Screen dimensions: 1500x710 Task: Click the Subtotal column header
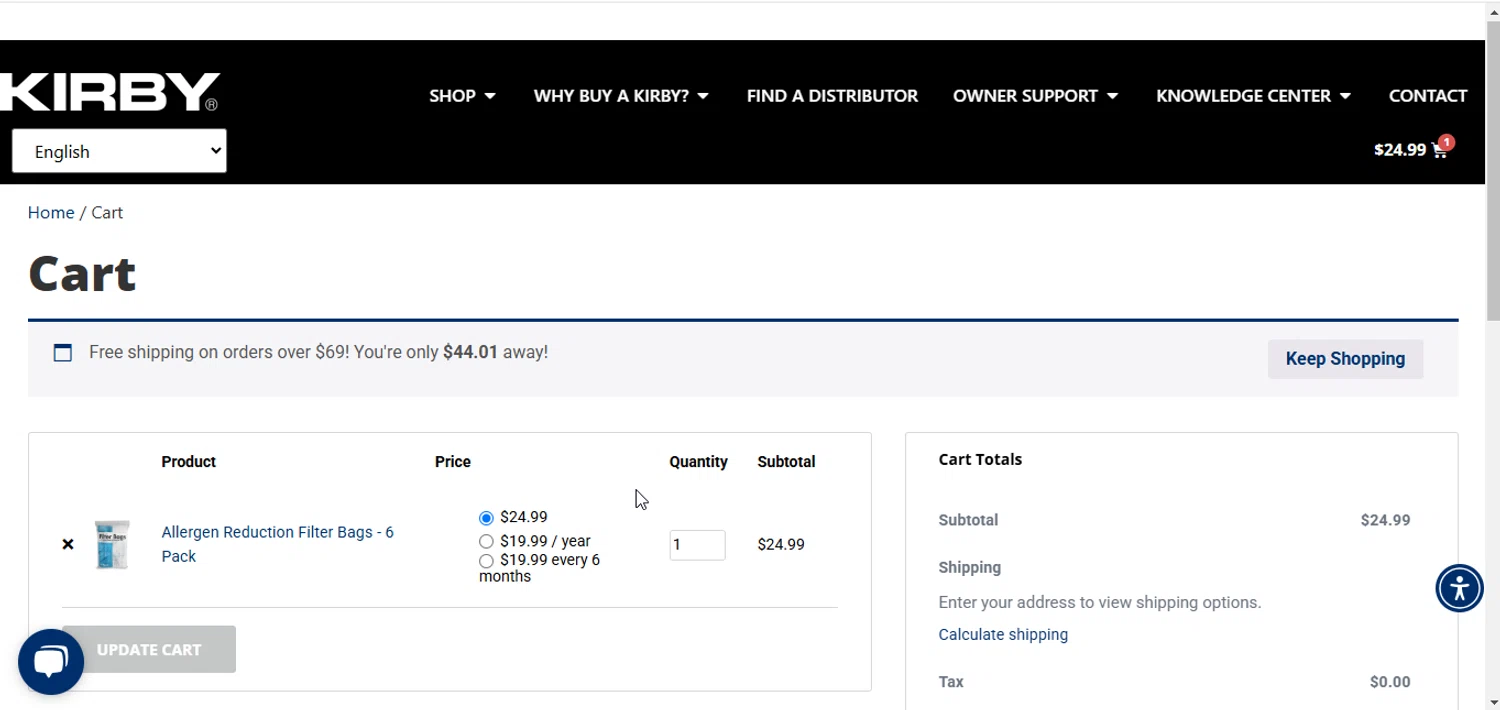pyautogui.click(x=786, y=462)
